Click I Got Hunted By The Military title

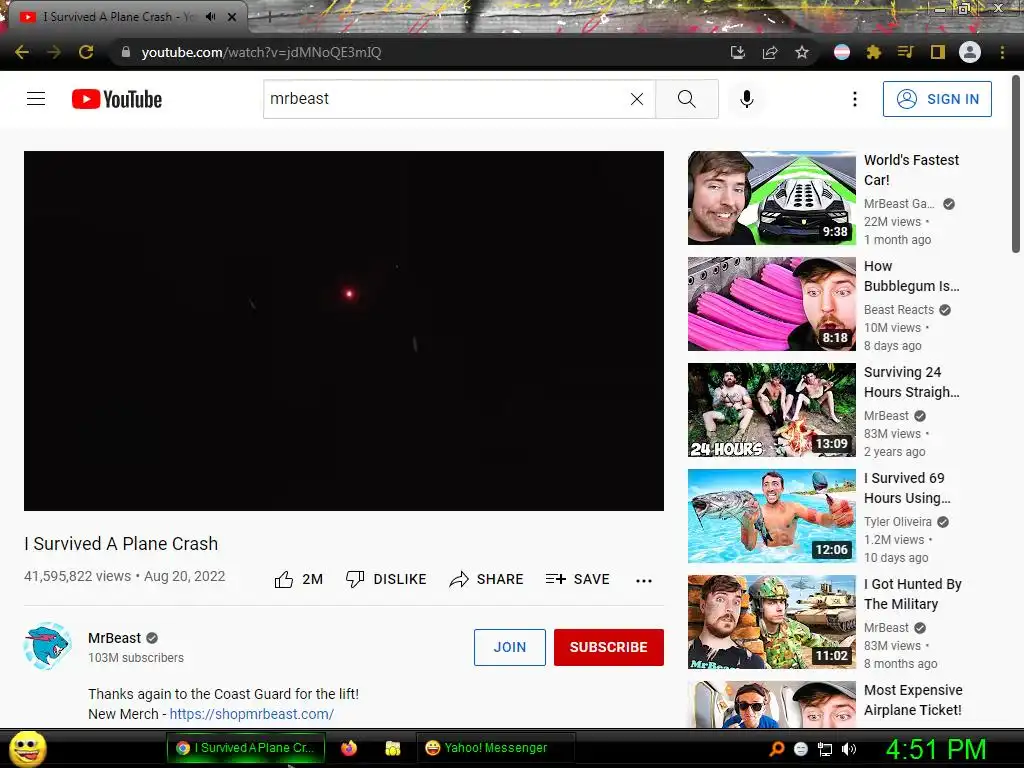(912, 594)
